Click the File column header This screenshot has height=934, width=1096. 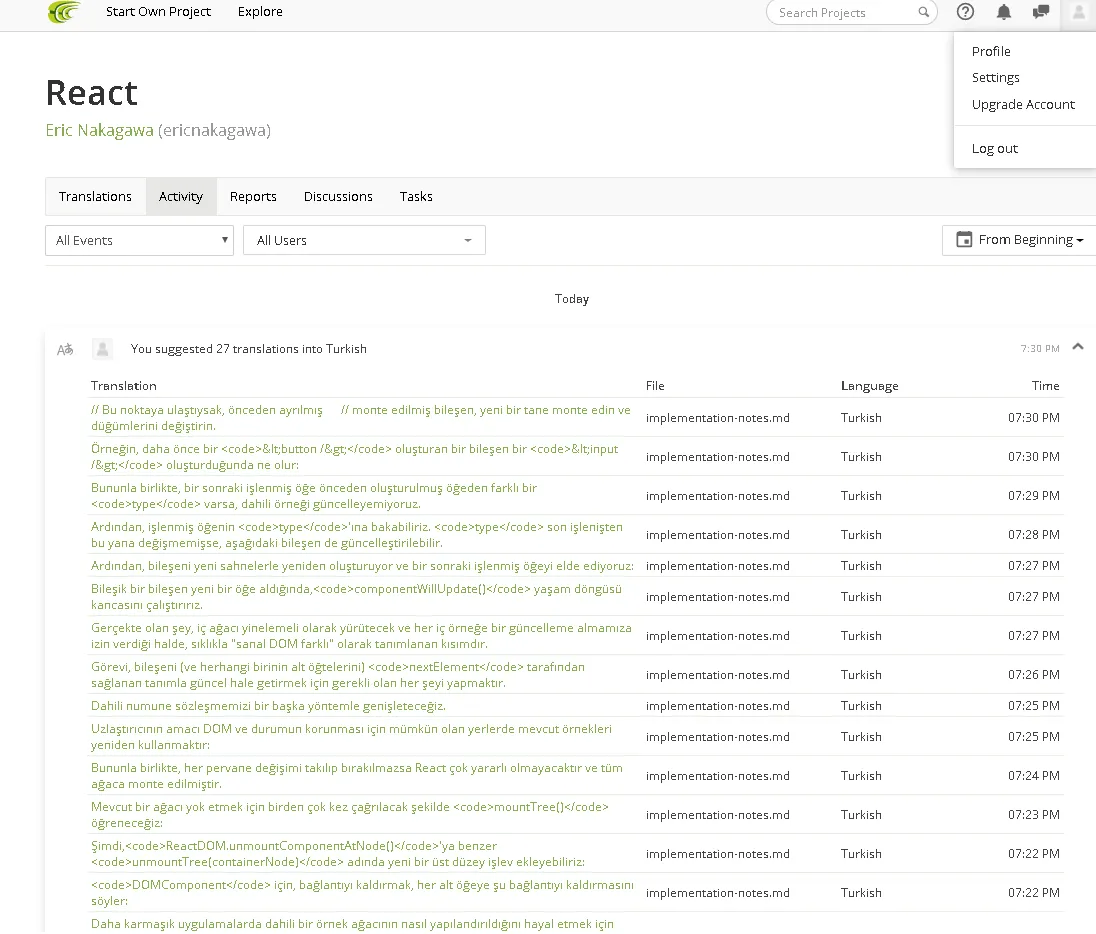(x=655, y=386)
